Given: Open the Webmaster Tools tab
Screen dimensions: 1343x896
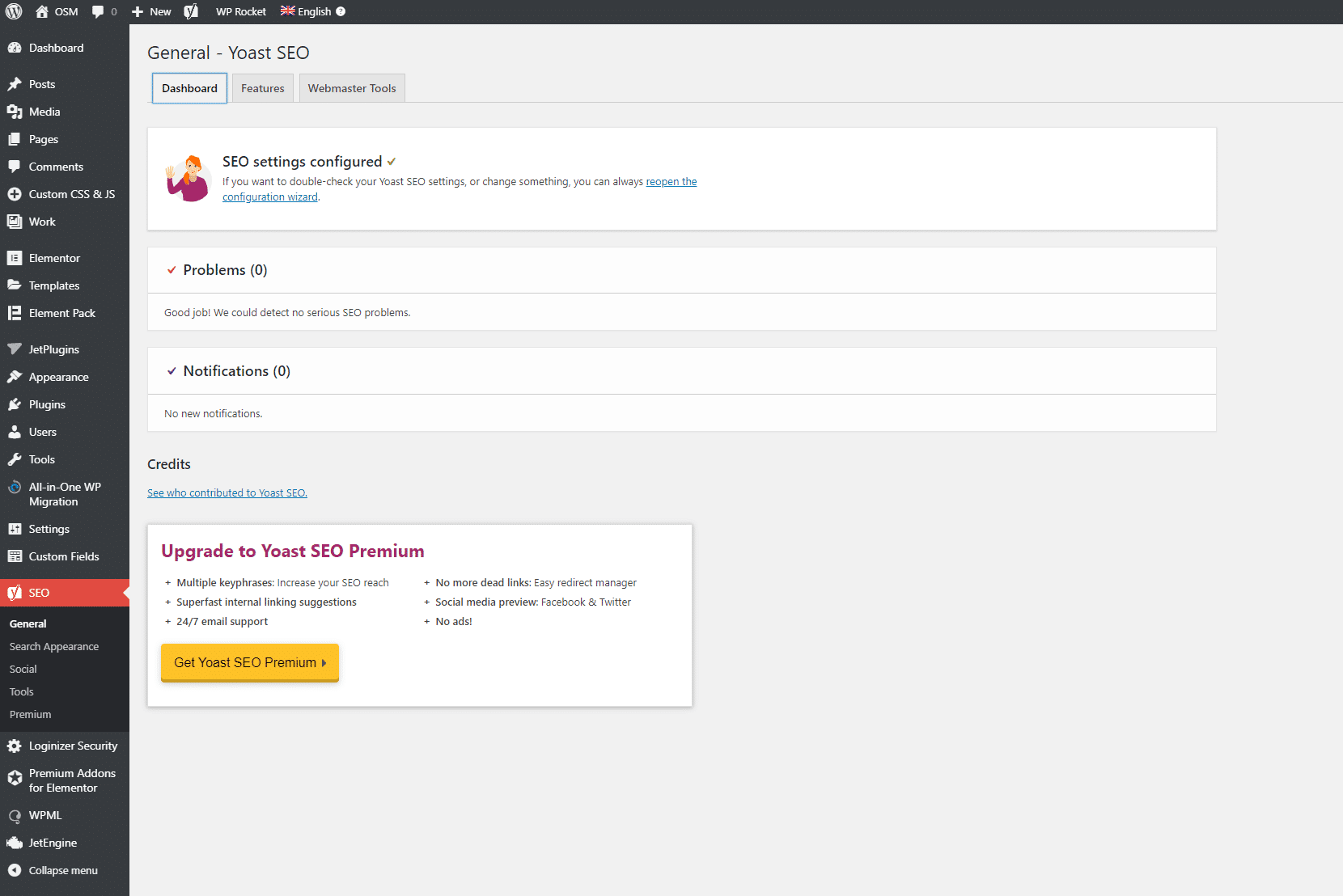Looking at the screenshot, I should pos(351,87).
